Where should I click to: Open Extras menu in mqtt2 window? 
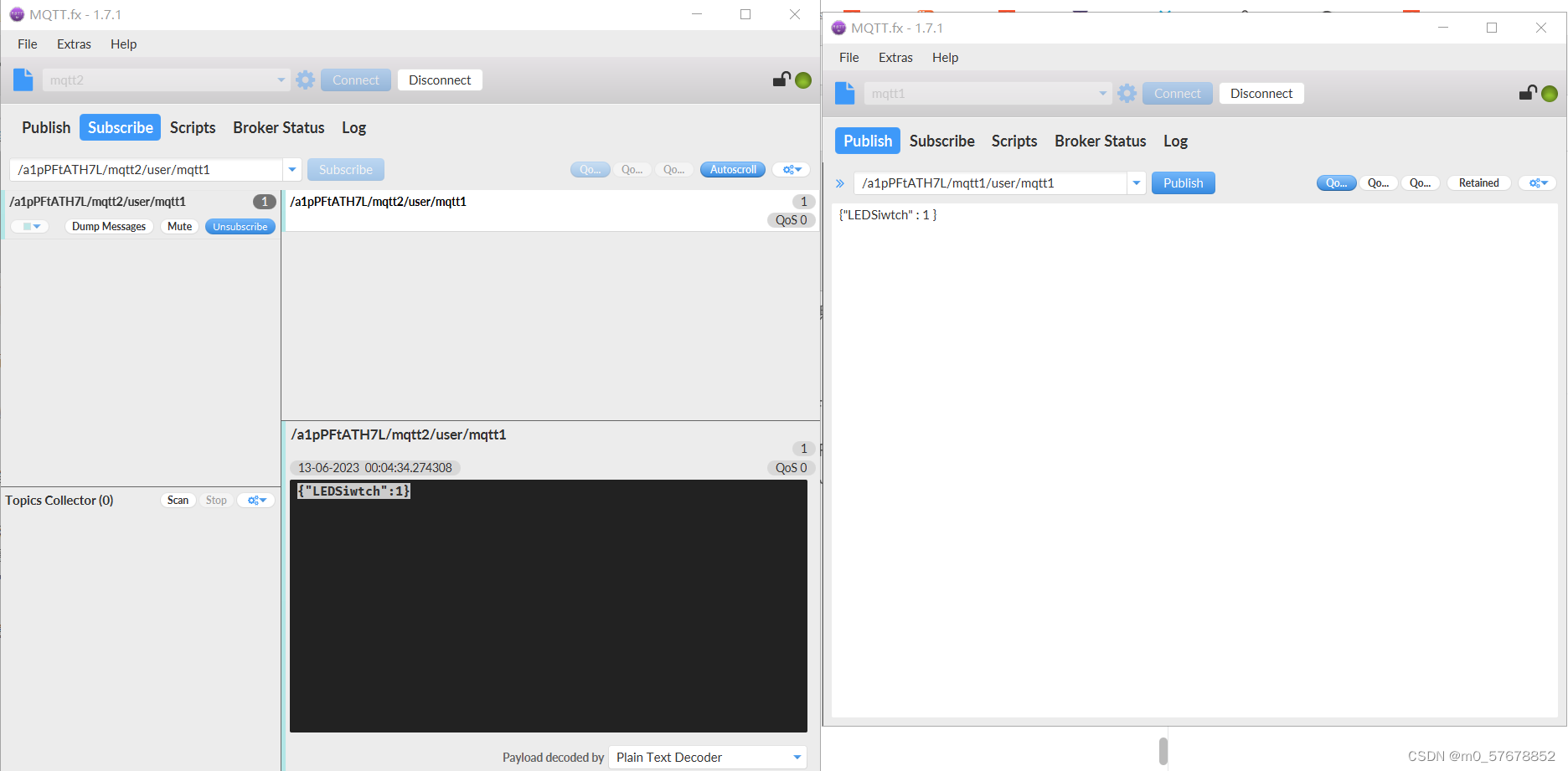click(x=74, y=44)
